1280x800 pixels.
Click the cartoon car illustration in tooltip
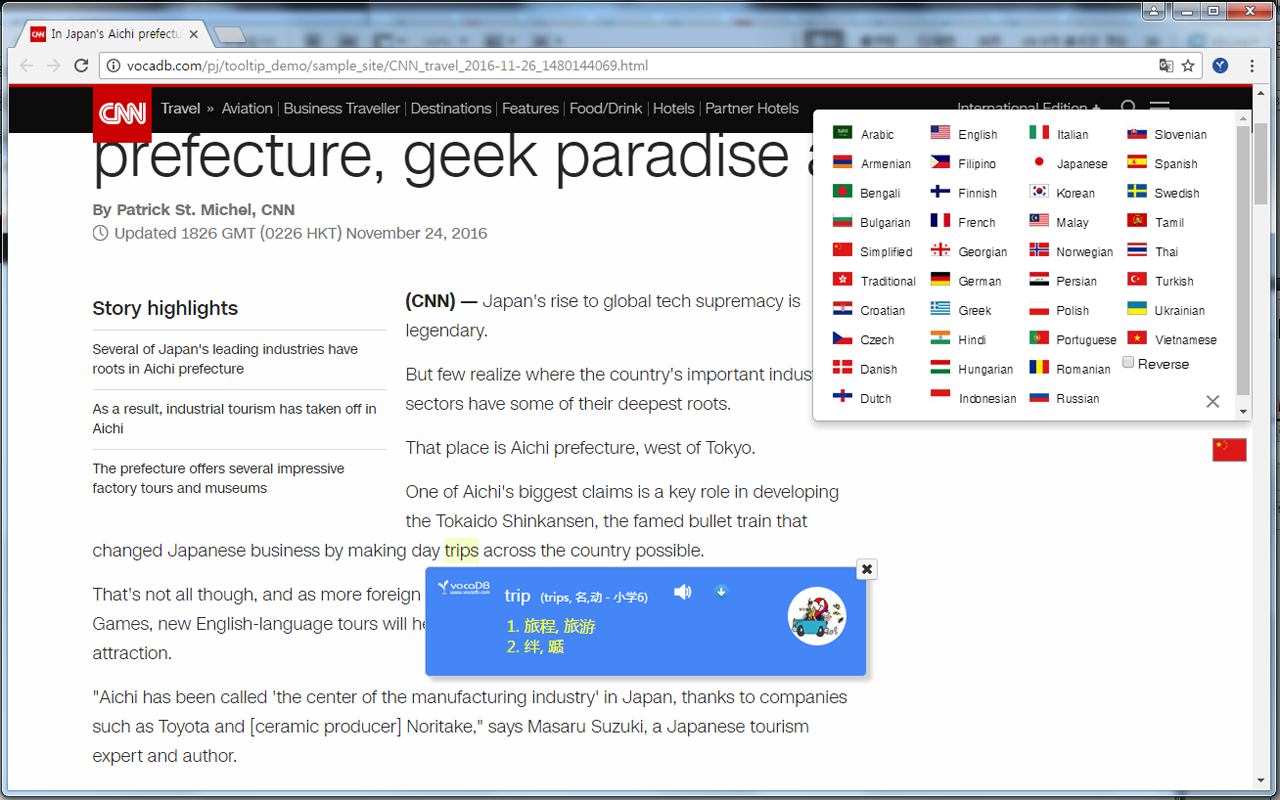(x=817, y=616)
